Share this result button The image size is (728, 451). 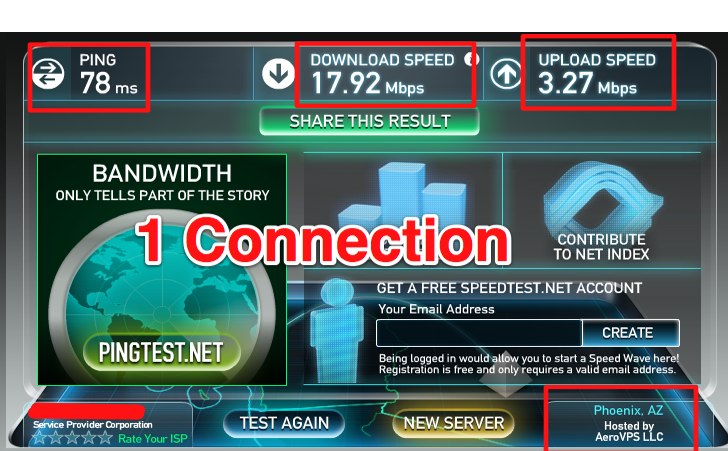pyautogui.click(x=370, y=121)
